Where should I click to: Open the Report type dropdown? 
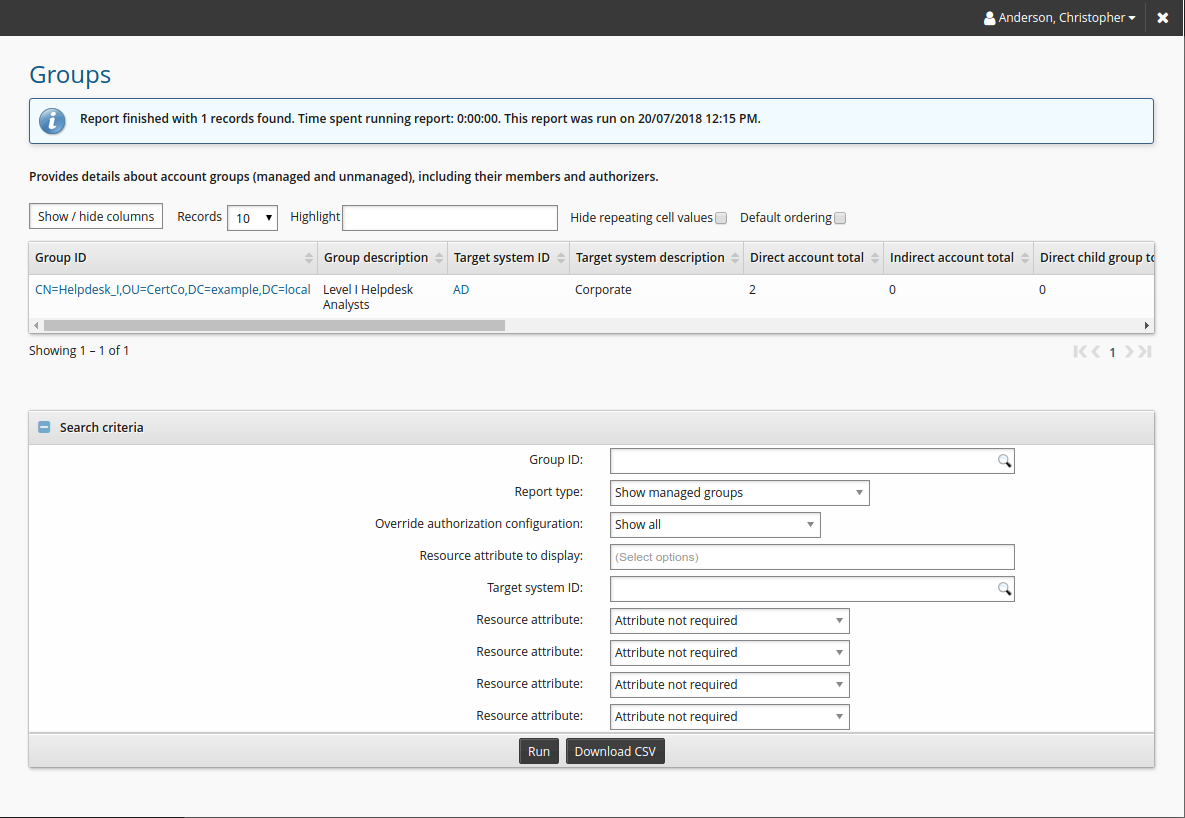739,493
